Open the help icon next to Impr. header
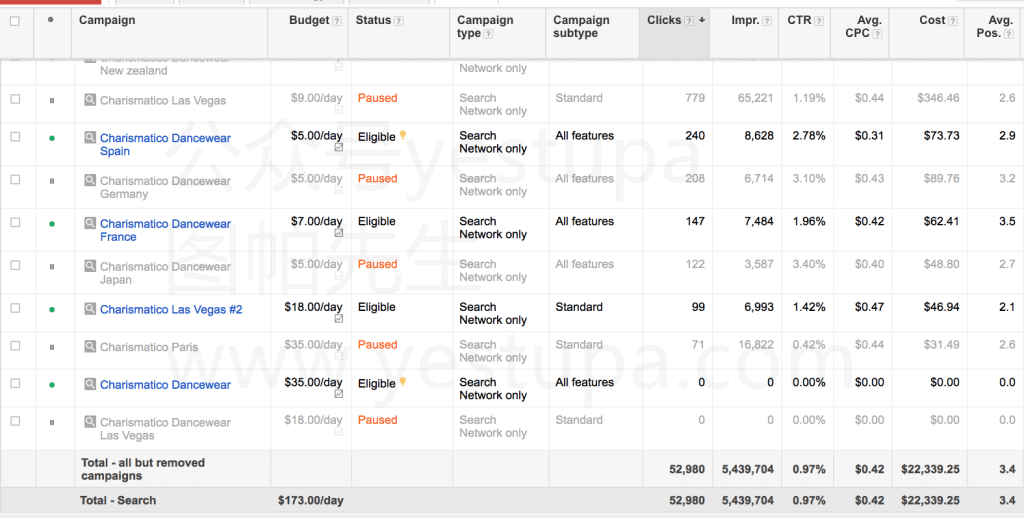 point(767,21)
